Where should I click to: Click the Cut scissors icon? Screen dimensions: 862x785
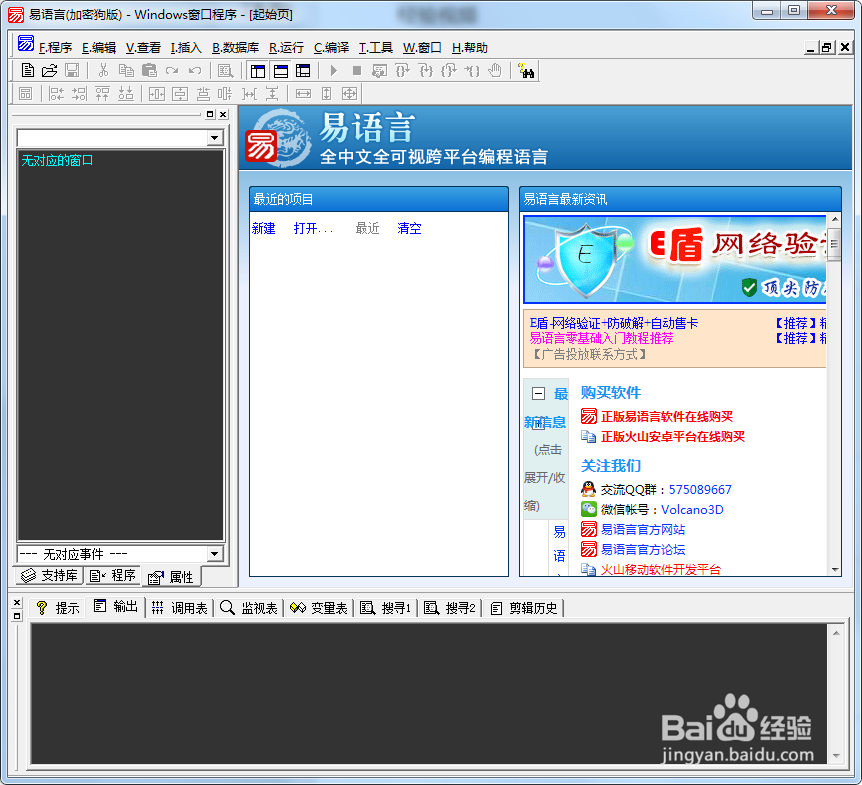[x=103, y=70]
